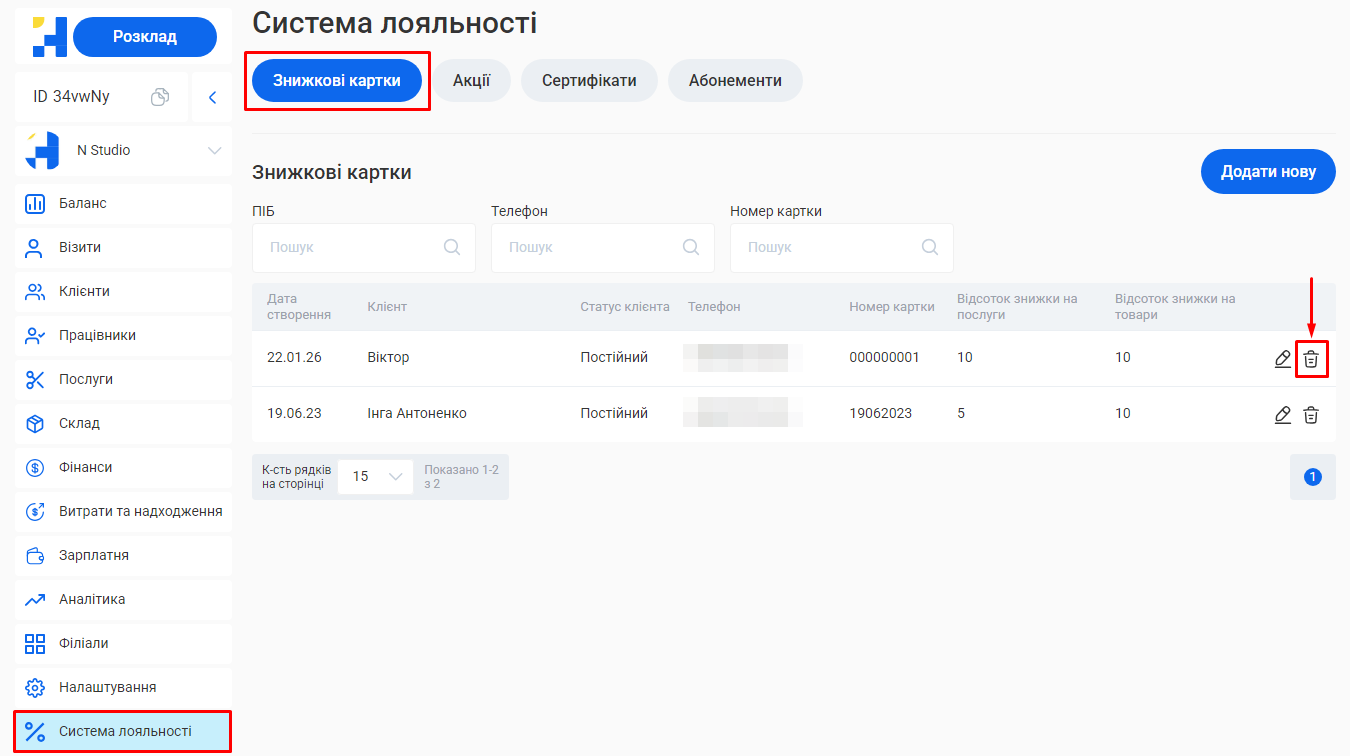Switch to the Акції tab

coord(471,80)
